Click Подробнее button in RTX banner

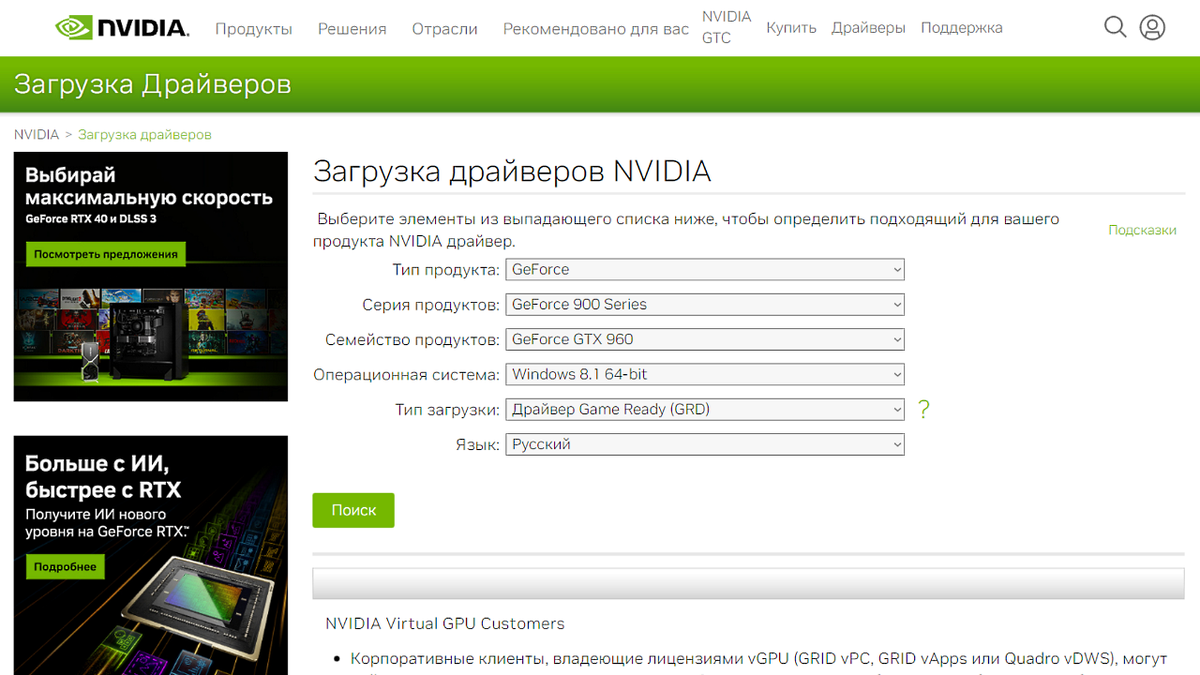65,567
